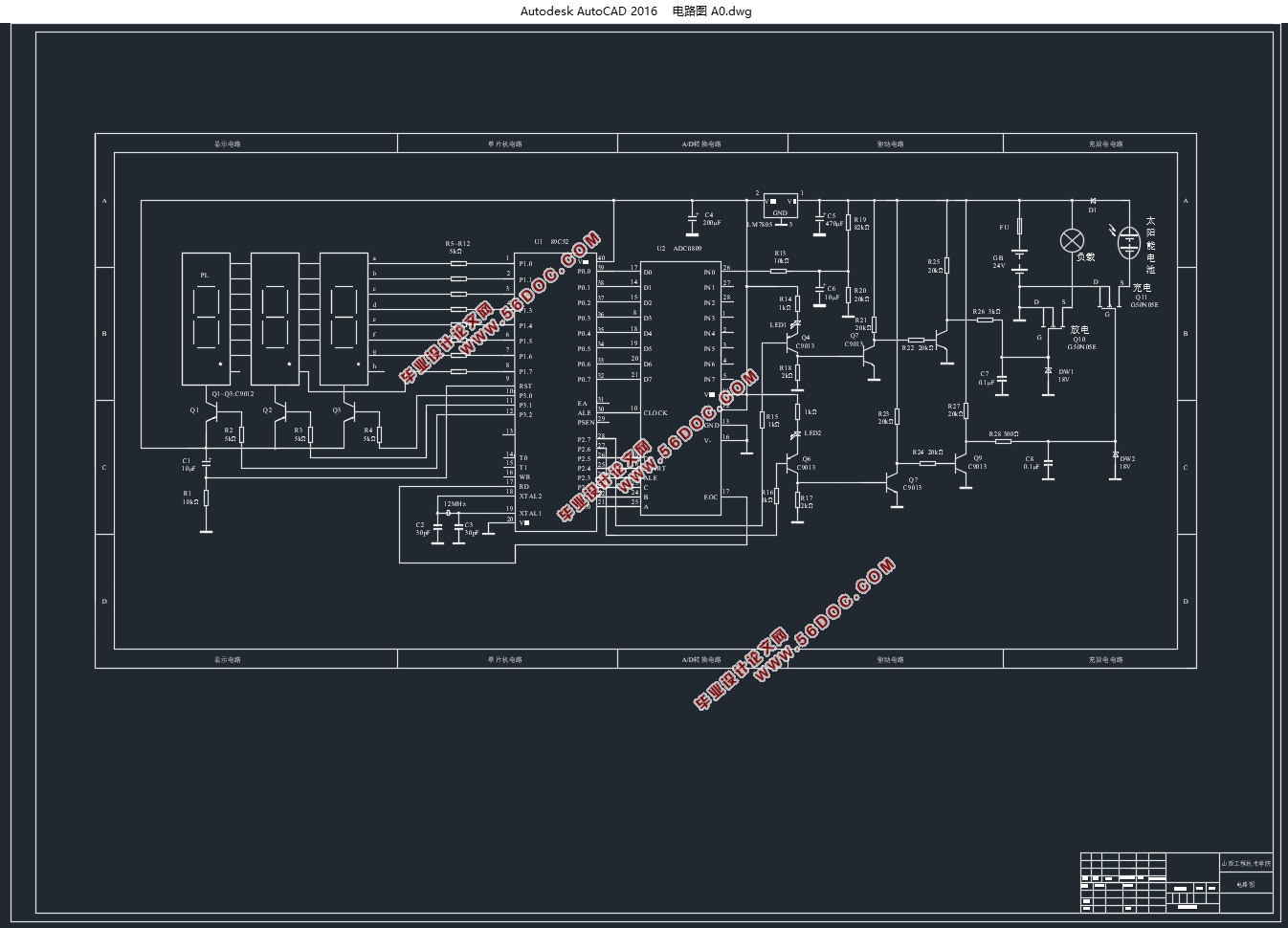Image resolution: width=1288 pixels, height=928 pixels.
Task: Click the D1 diode symbol
Action: point(1092,201)
